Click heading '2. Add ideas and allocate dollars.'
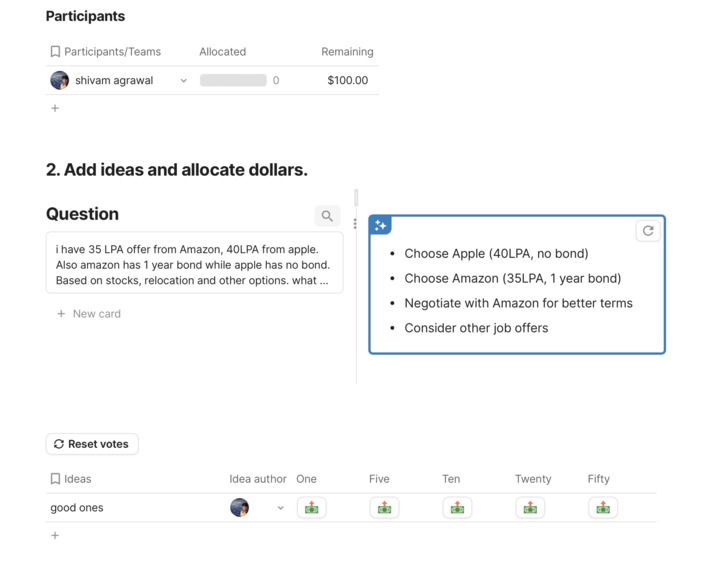 pyautogui.click(x=177, y=169)
